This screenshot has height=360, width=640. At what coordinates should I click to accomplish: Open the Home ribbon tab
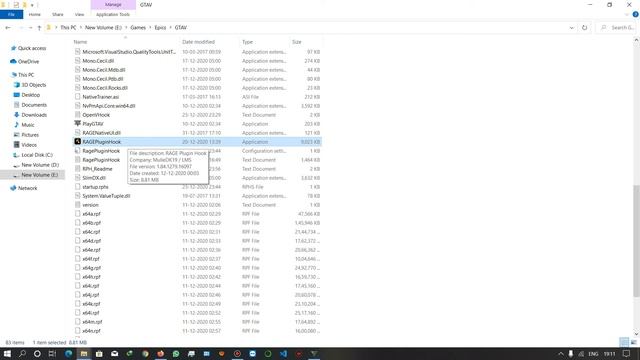click(x=35, y=14)
